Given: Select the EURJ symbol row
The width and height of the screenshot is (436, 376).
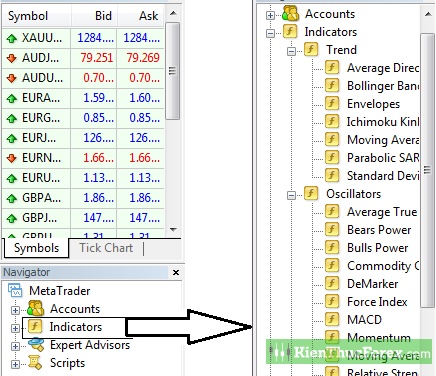Looking at the screenshot, I should click(x=83, y=138).
